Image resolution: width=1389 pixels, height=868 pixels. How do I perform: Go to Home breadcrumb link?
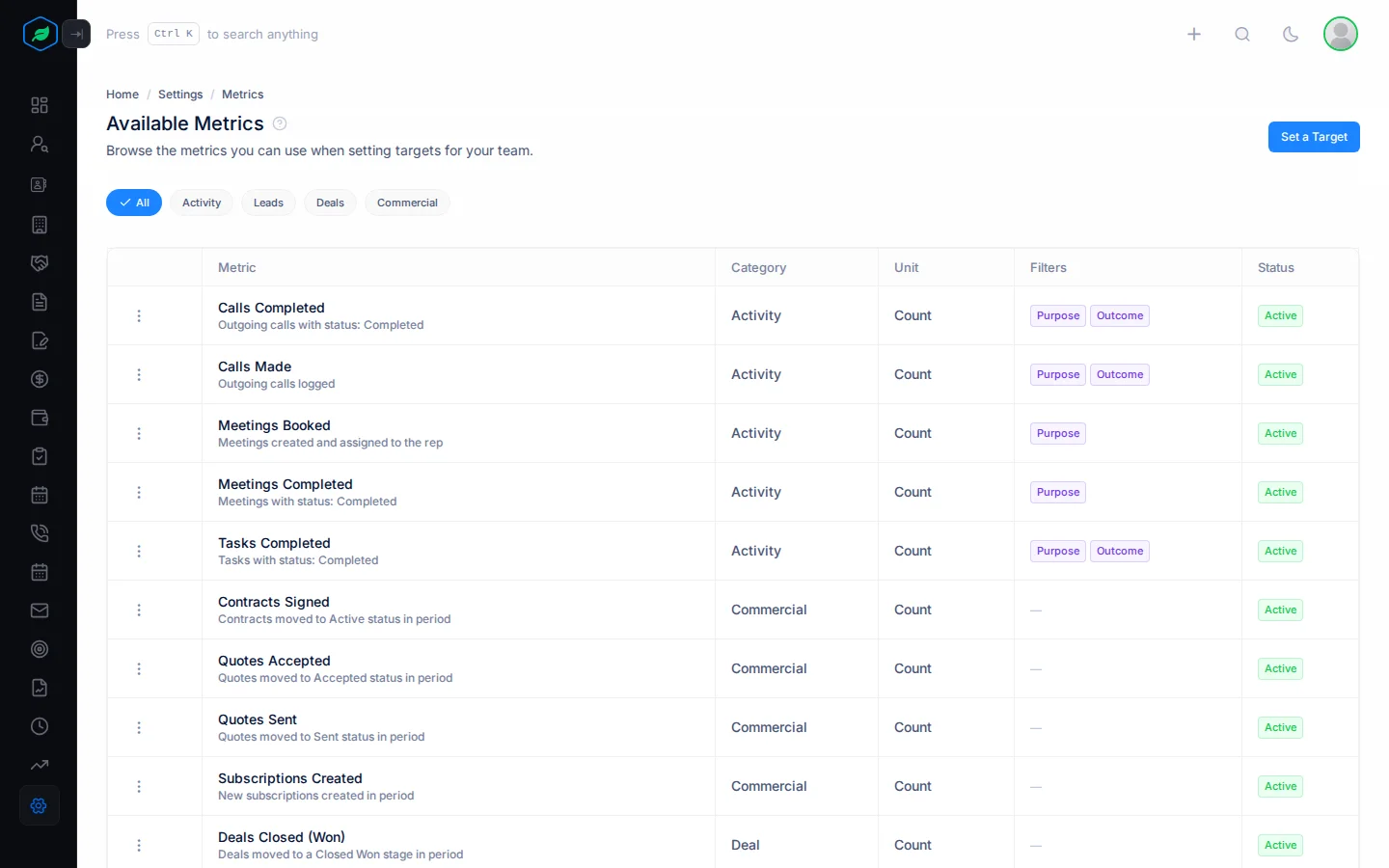point(123,95)
